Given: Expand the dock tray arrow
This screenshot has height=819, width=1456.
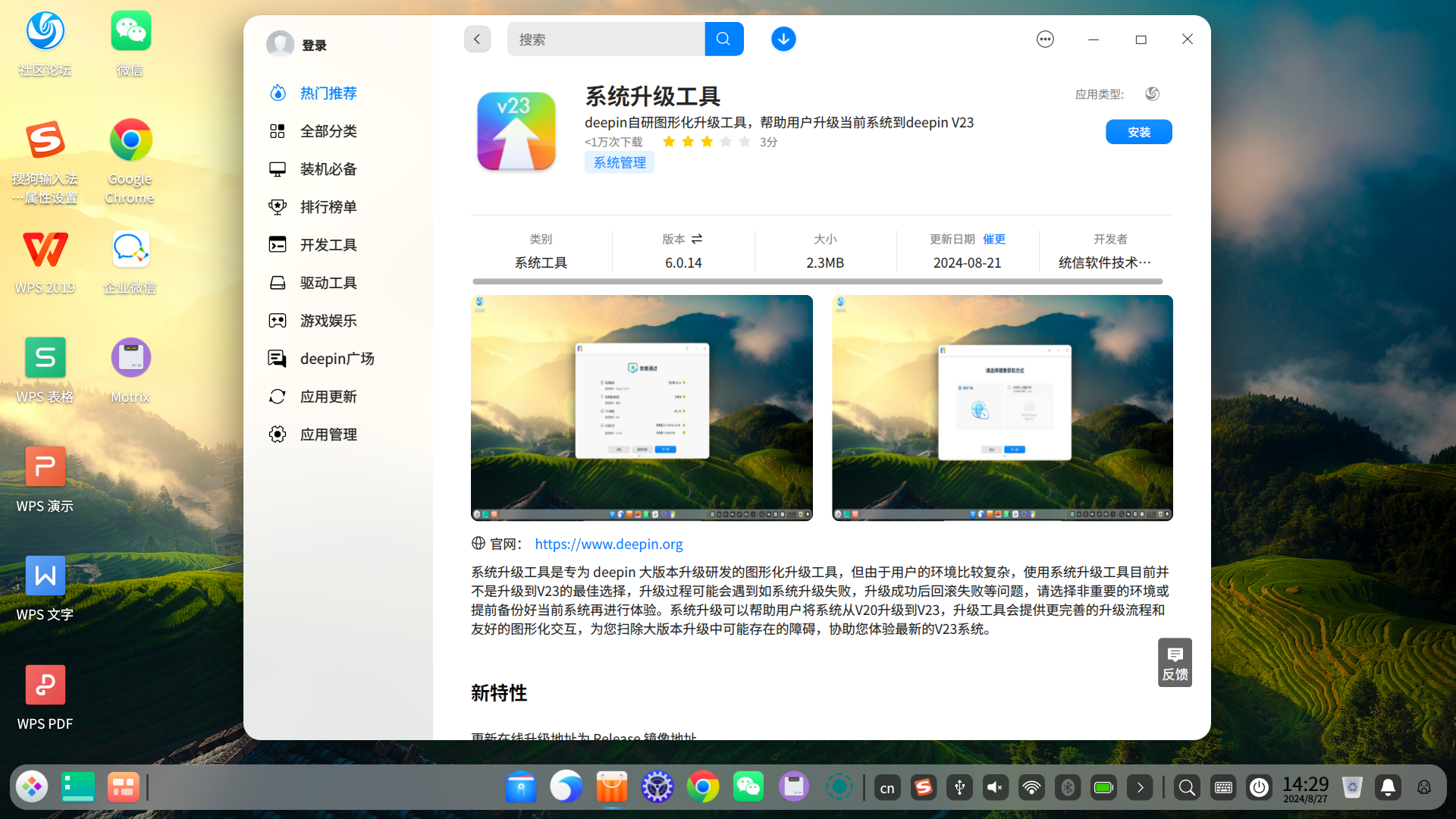Looking at the screenshot, I should (x=1140, y=788).
